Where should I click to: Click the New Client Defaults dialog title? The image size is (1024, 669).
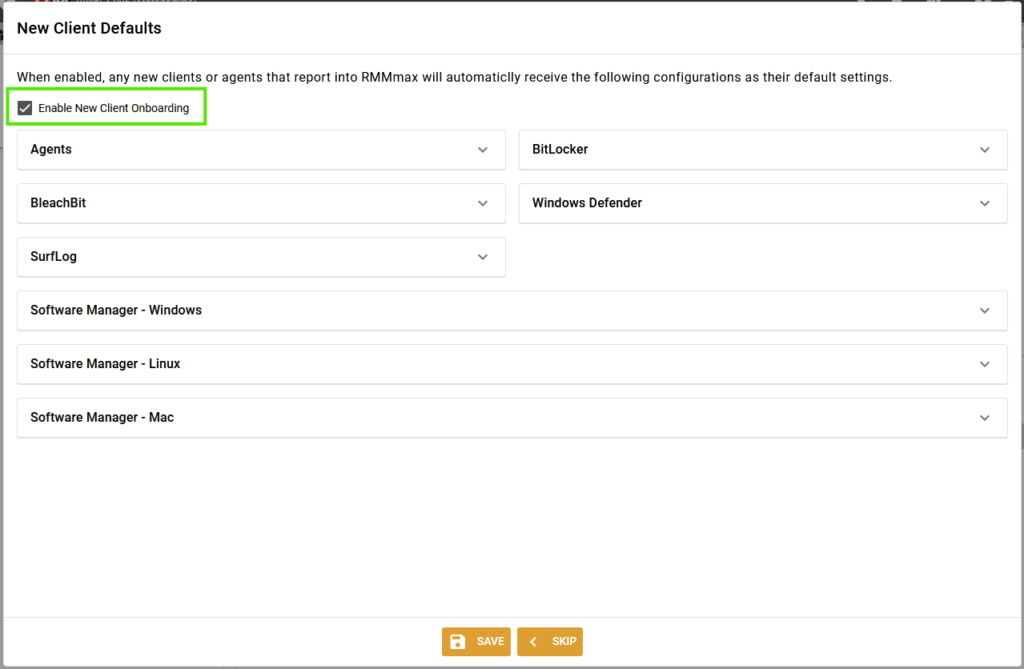click(89, 28)
